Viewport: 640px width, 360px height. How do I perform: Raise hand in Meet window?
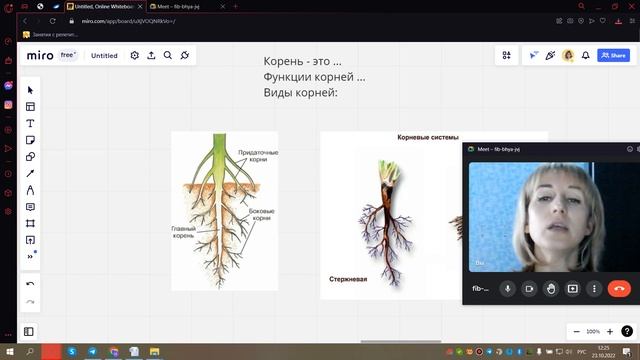(551, 289)
